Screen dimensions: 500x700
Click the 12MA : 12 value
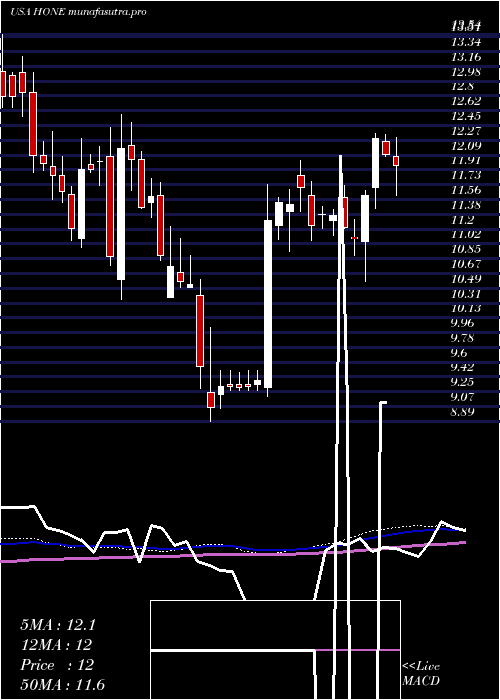point(56,645)
